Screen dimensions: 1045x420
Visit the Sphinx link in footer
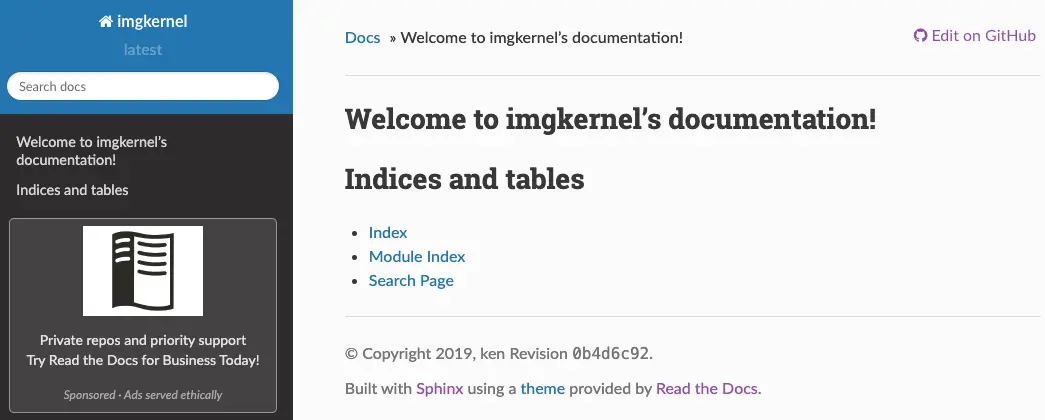pyautogui.click(x=440, y=389)
